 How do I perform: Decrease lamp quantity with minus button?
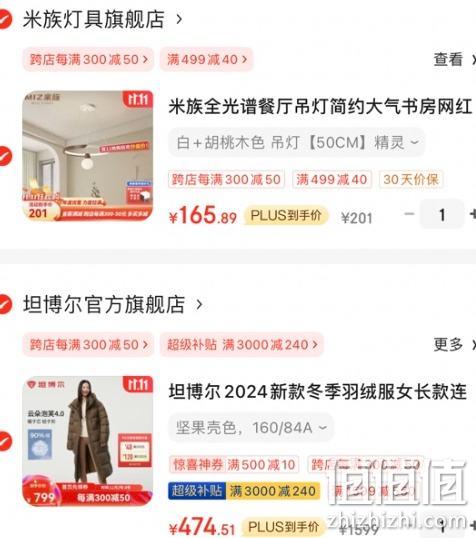pyautogui.click(x=409, y=214)
